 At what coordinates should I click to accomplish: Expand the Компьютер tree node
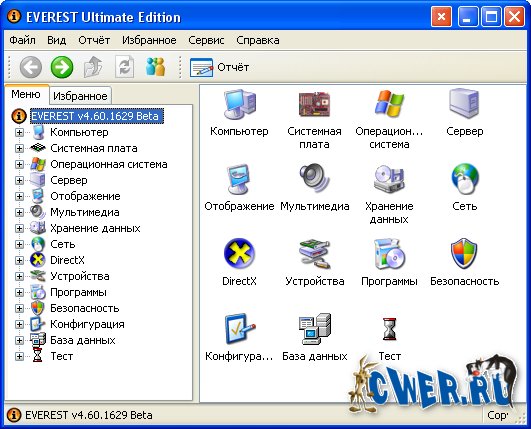(x=19, y=132)
